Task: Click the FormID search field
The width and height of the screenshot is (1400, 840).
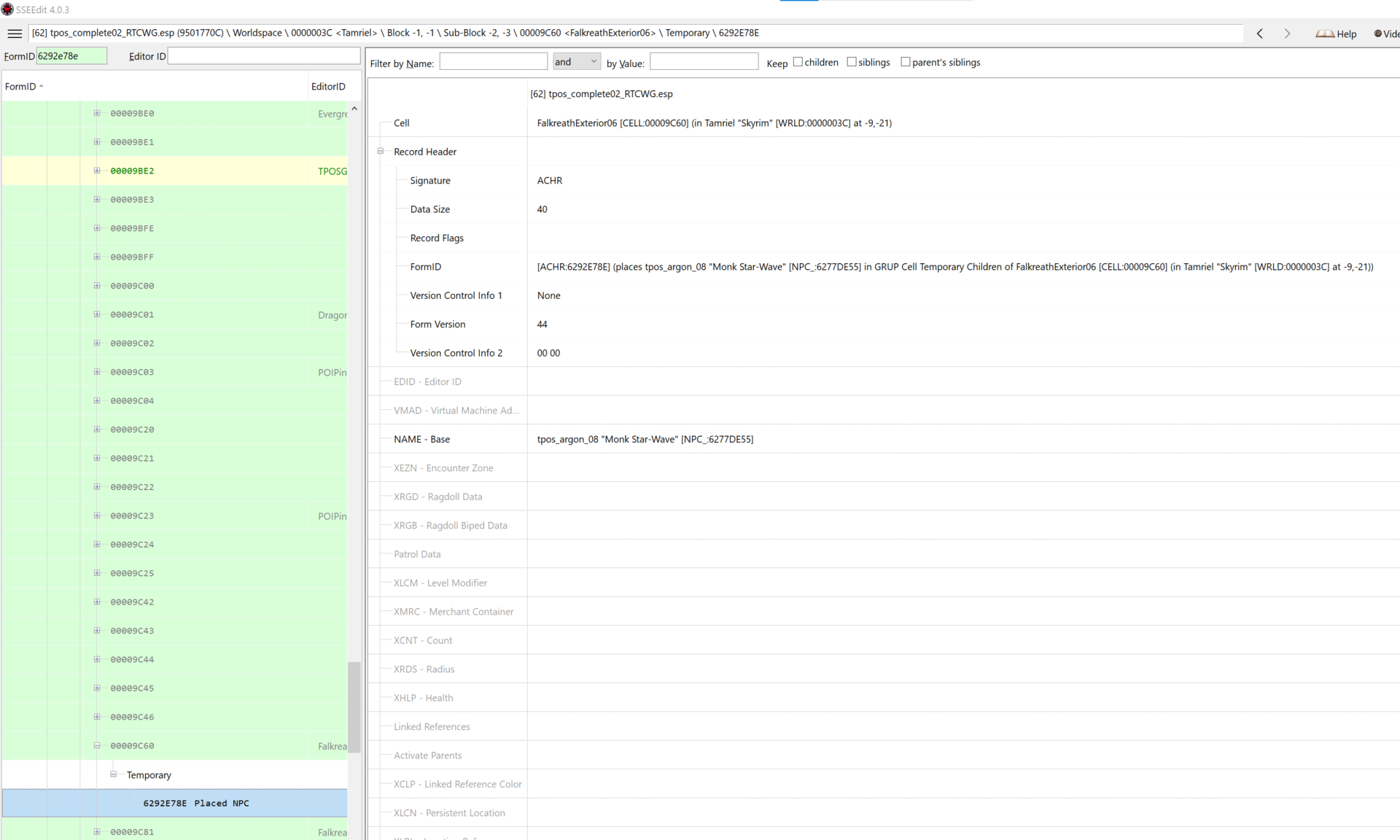Action: [x=71, y=56]
